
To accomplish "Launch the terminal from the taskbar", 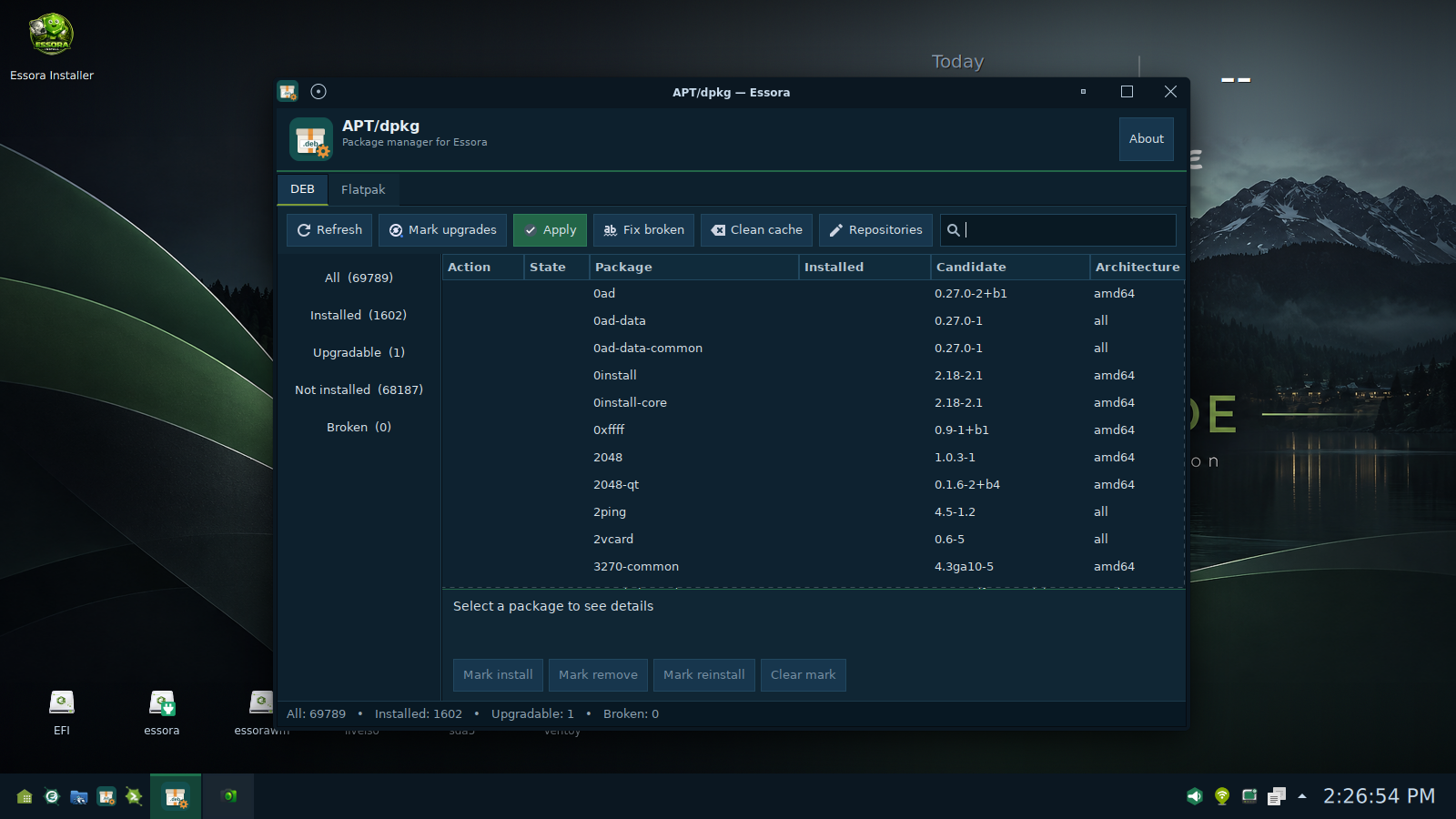I will 134,796.
